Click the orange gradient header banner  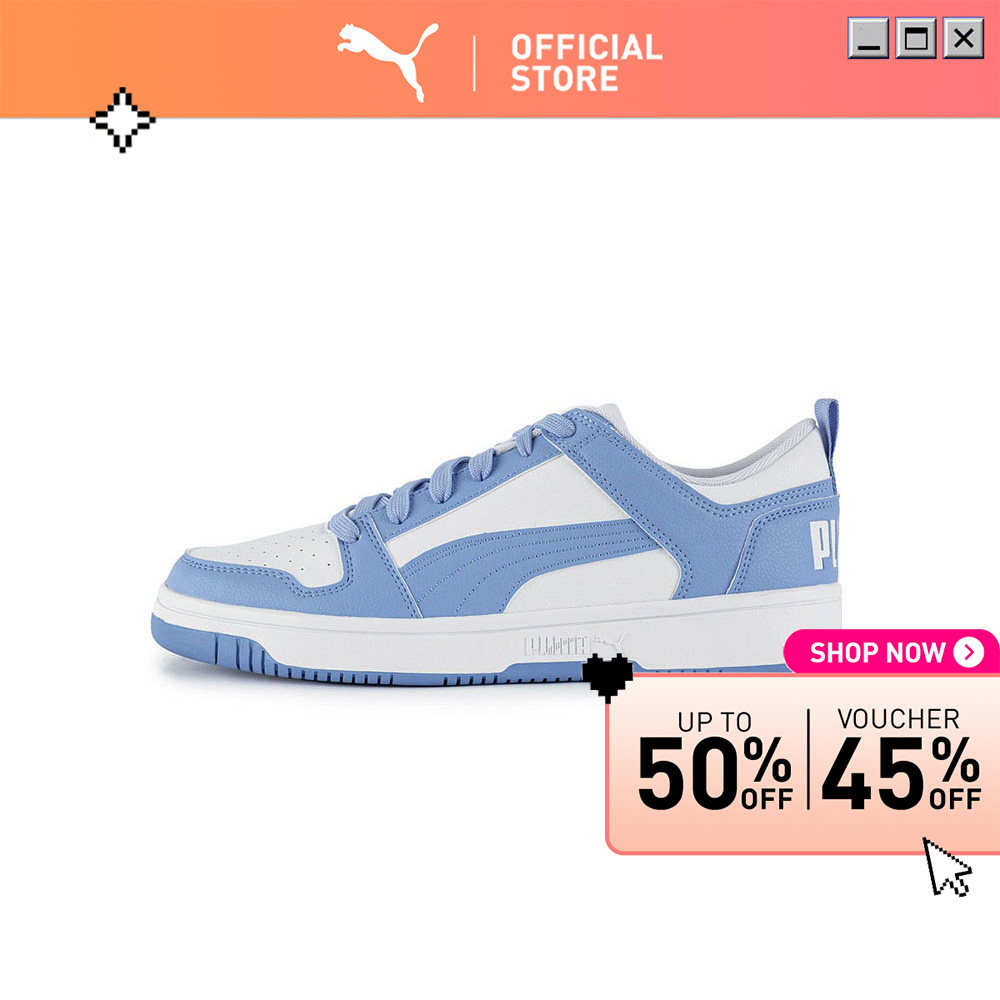tap(500, 59)
